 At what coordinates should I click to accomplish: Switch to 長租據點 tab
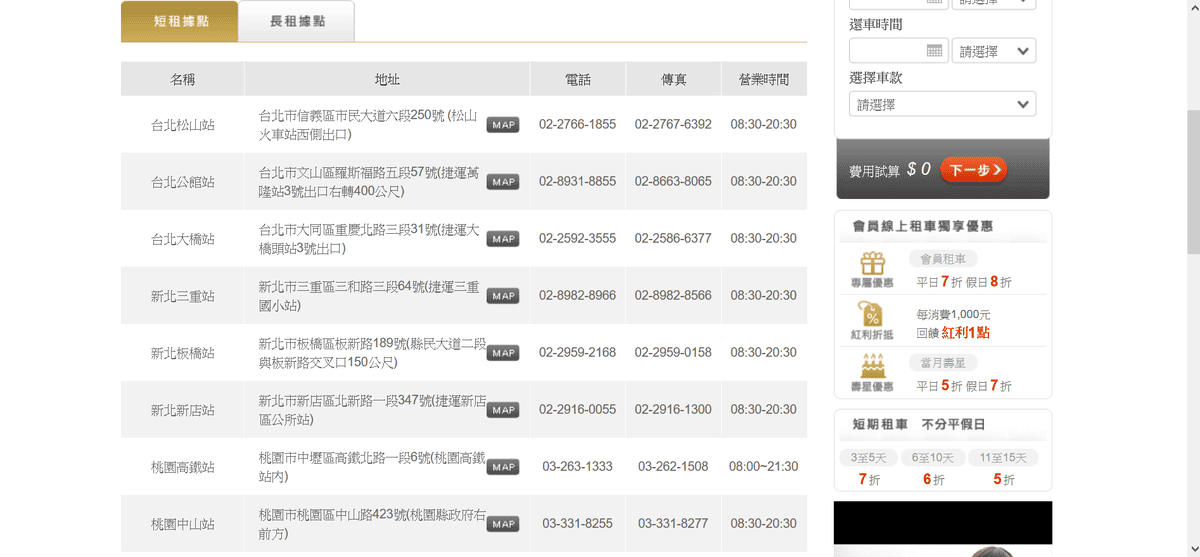pos(296,21)
